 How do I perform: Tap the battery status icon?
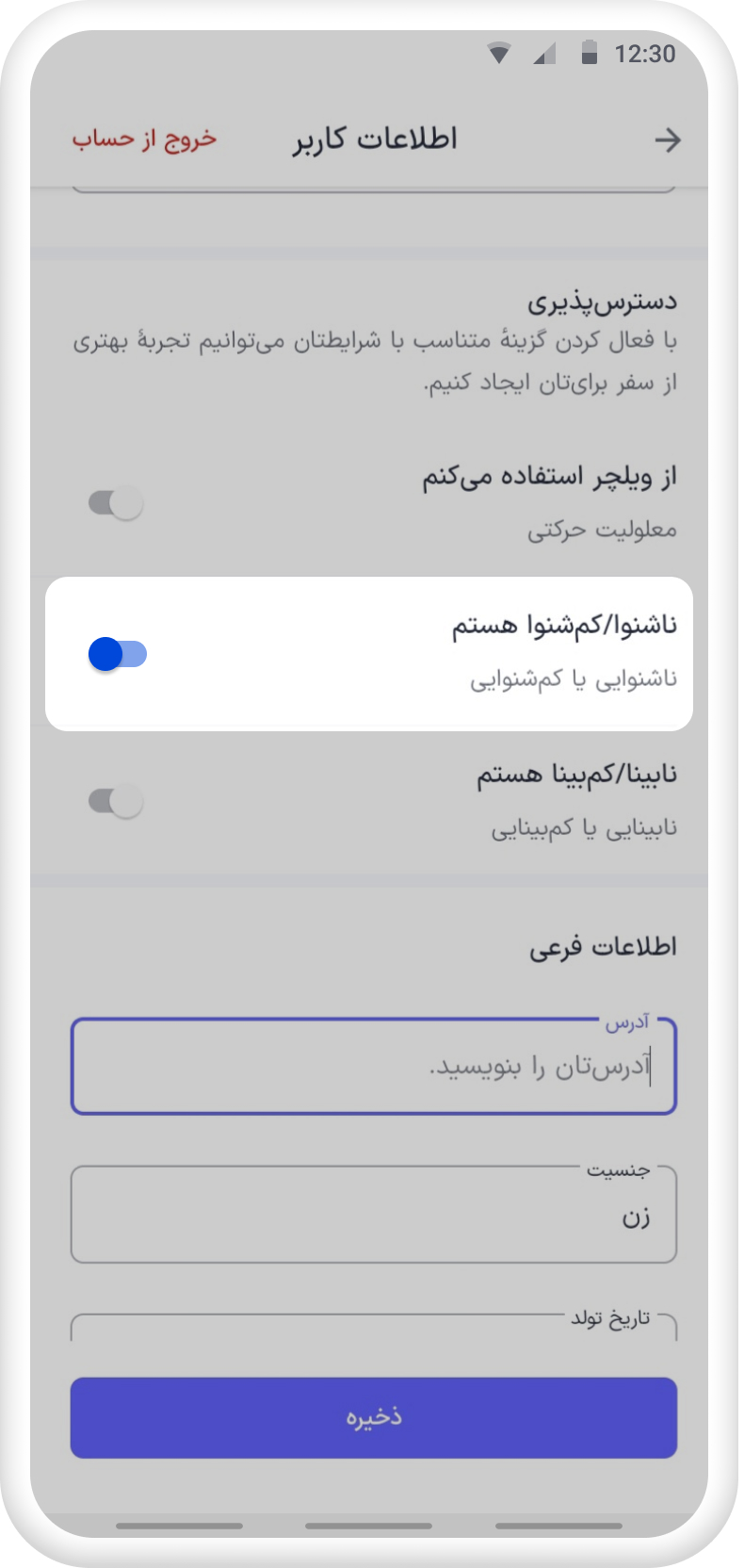(590, 53)
